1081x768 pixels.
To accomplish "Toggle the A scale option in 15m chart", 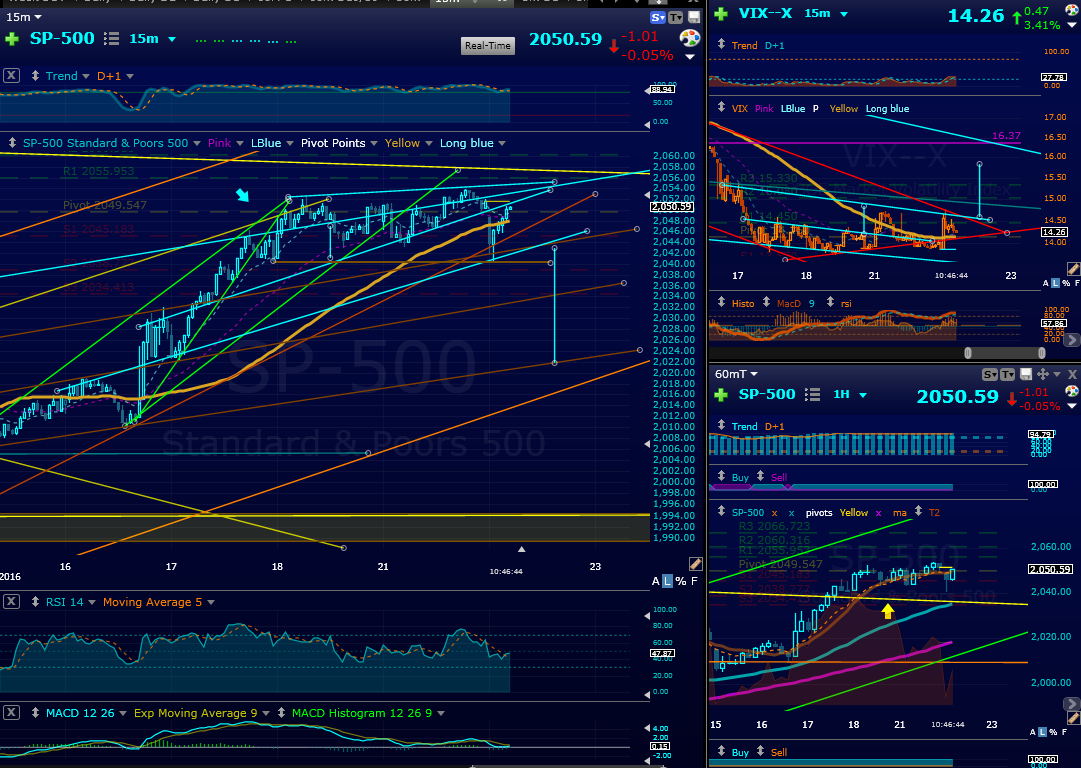I will 656,581.
